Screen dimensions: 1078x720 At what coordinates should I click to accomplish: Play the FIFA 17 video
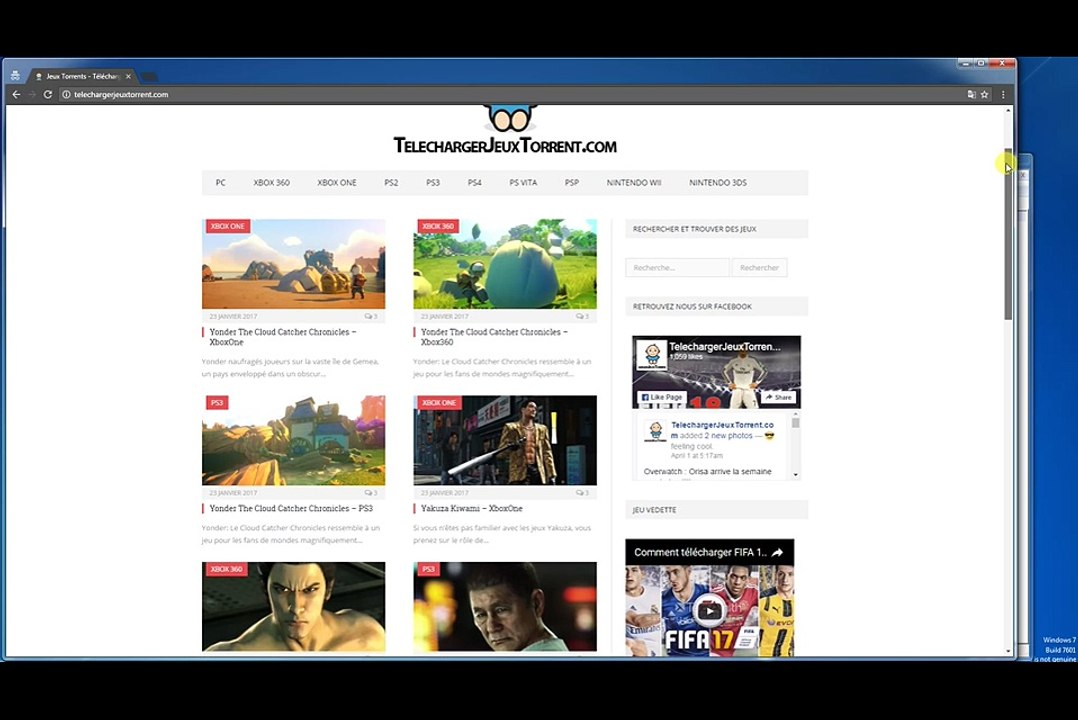(x=710, y=610)
